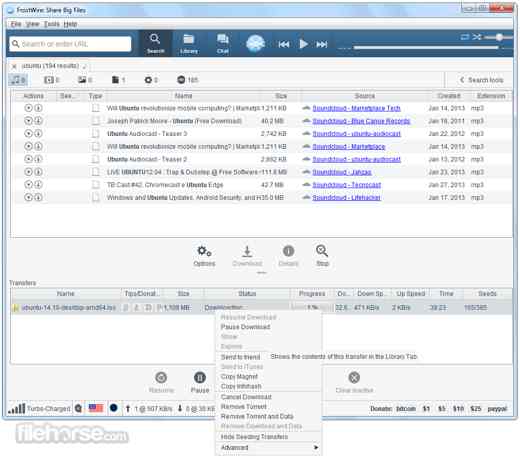Stop the current search

(322, 256)
